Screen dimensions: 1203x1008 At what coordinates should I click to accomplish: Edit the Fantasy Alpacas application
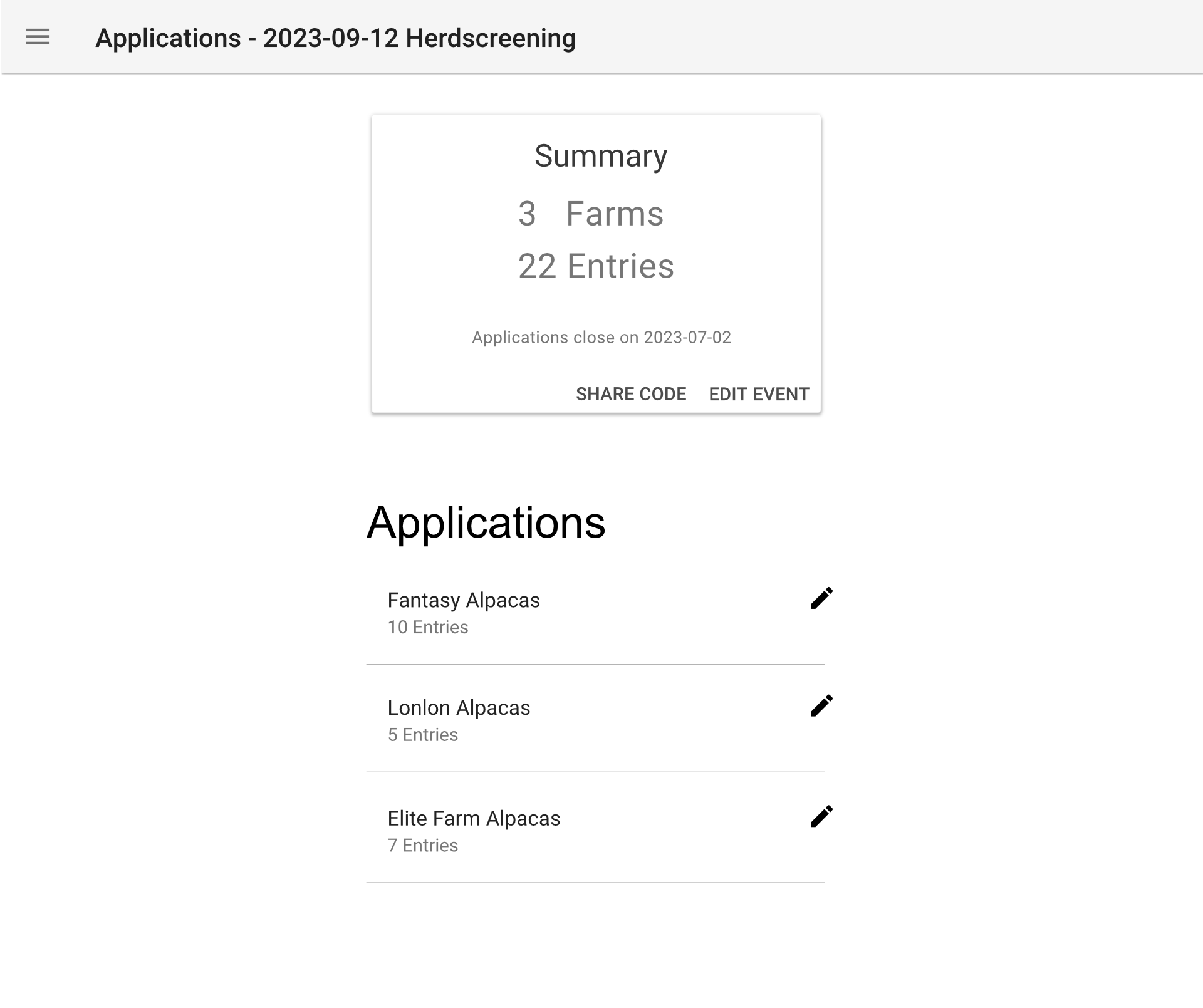tap(821, 598)
